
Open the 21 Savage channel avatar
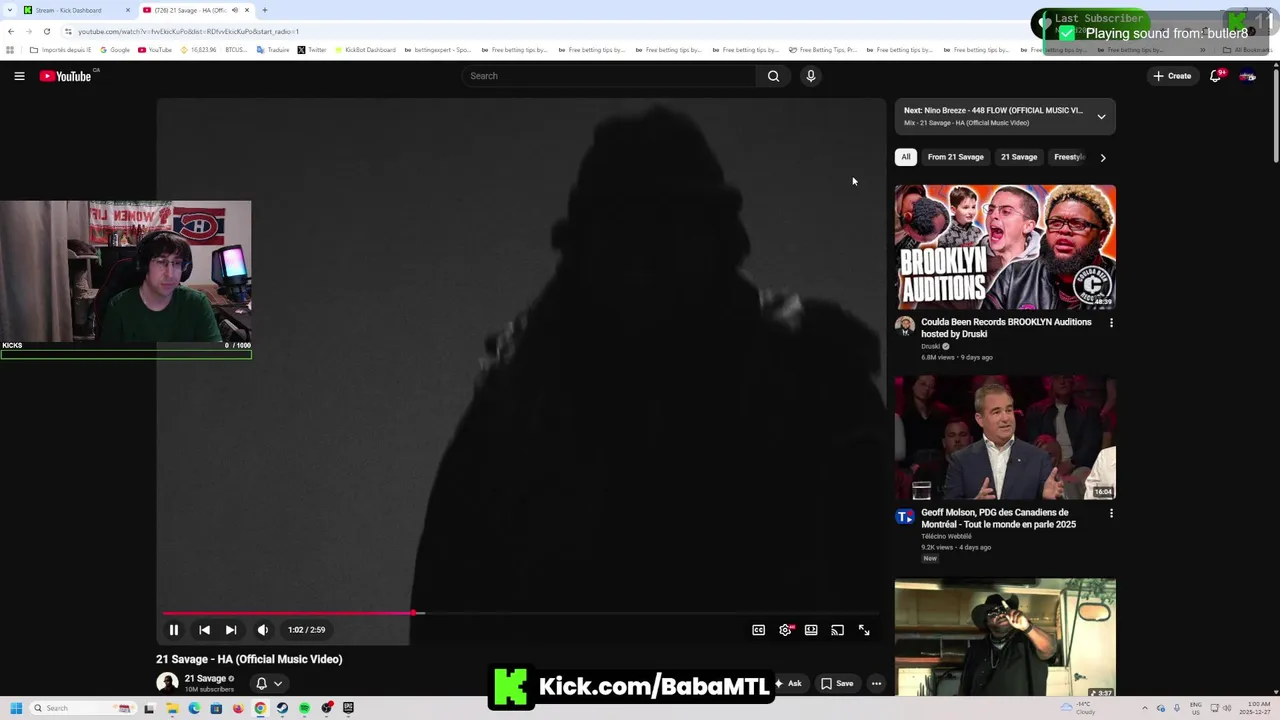coord(167,683)
